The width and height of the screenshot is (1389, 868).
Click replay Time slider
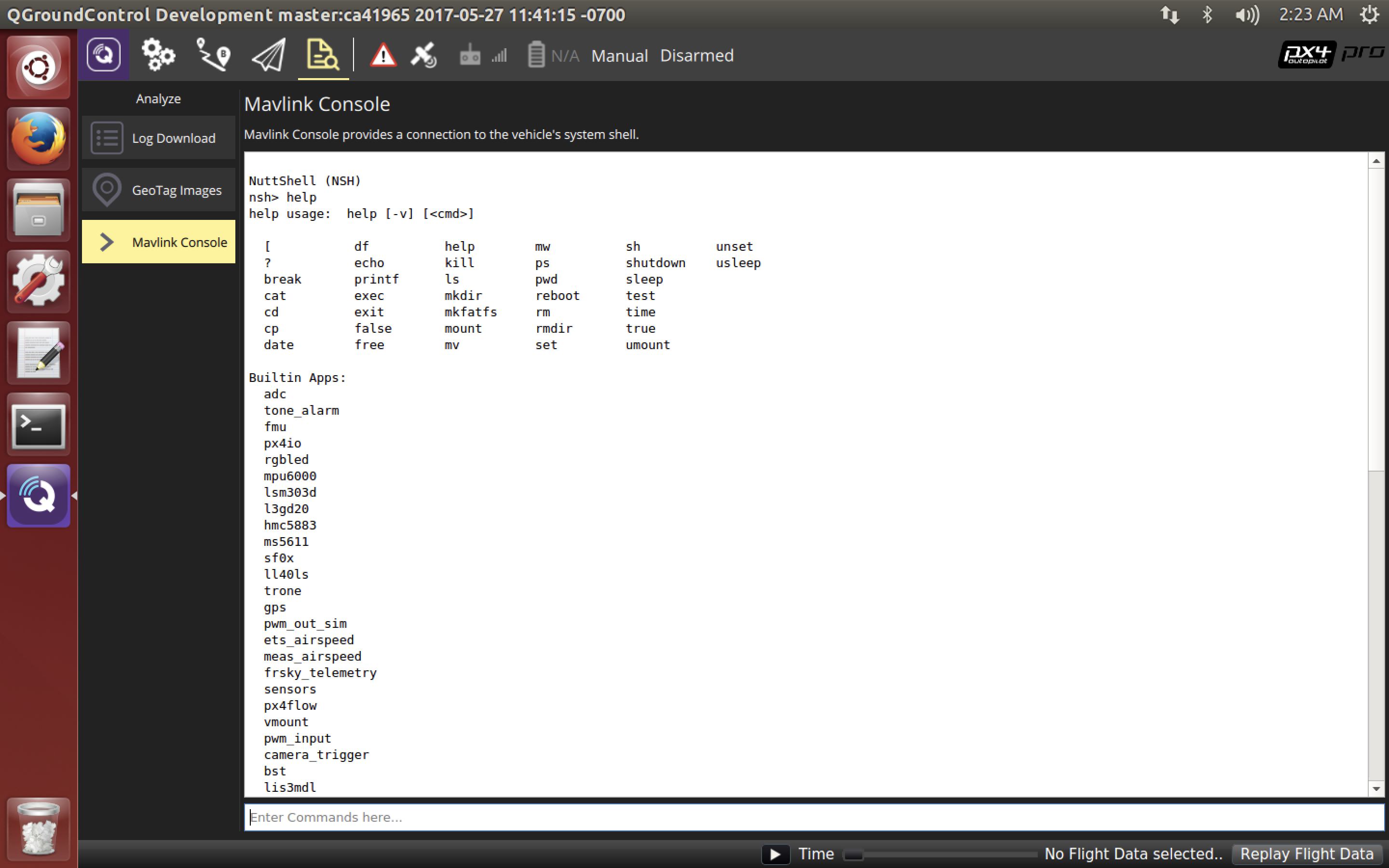(940, 855)
